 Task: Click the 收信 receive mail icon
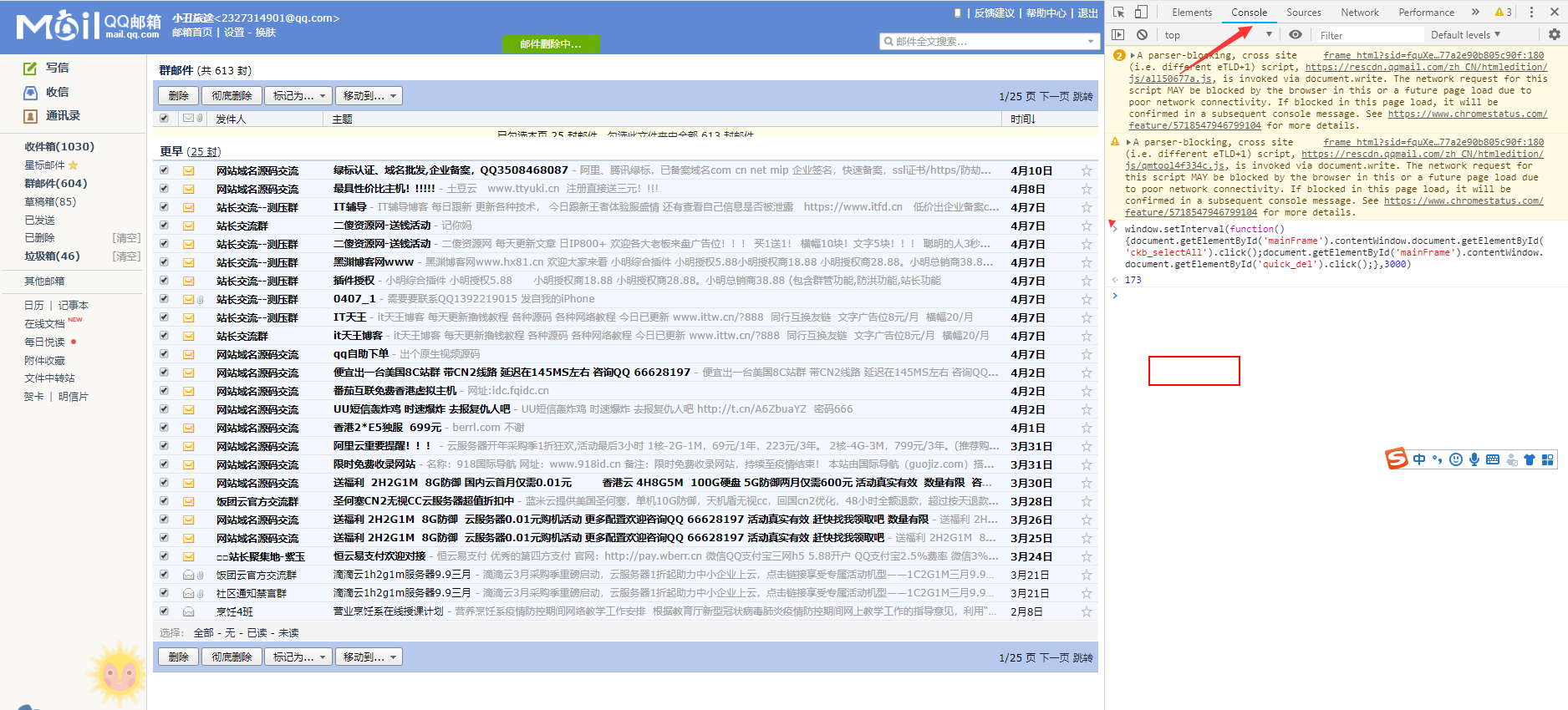point(31,93)
